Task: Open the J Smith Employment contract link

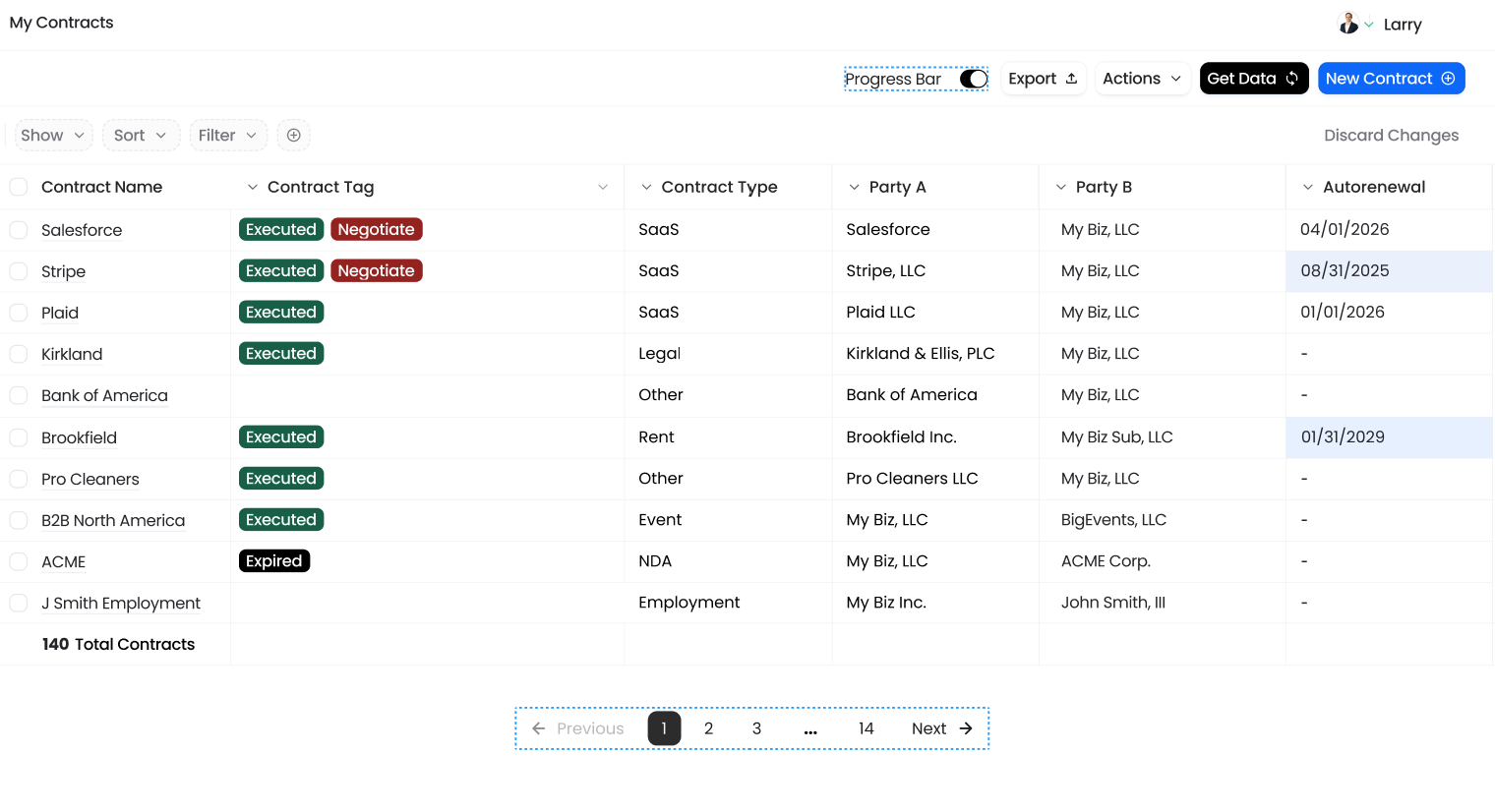Action: (x=121, y=603)
